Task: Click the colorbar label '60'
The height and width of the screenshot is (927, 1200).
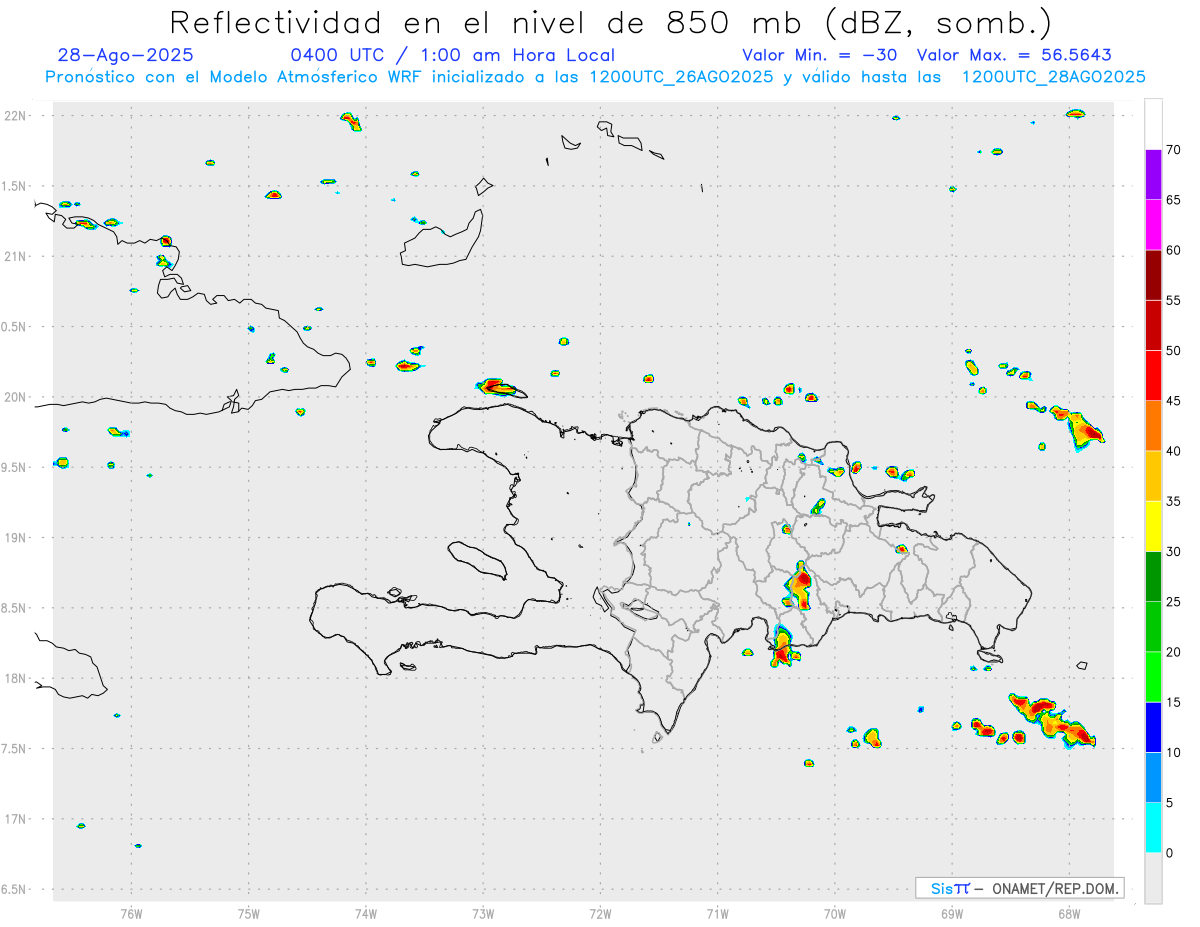Action: 1173,250
